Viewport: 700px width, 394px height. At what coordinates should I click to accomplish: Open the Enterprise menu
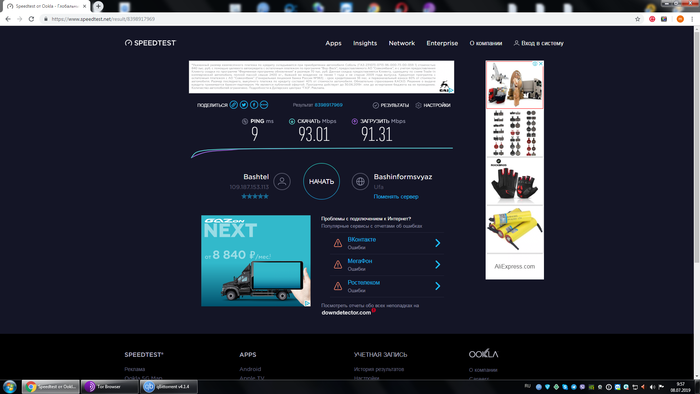[x=442, y=43]
